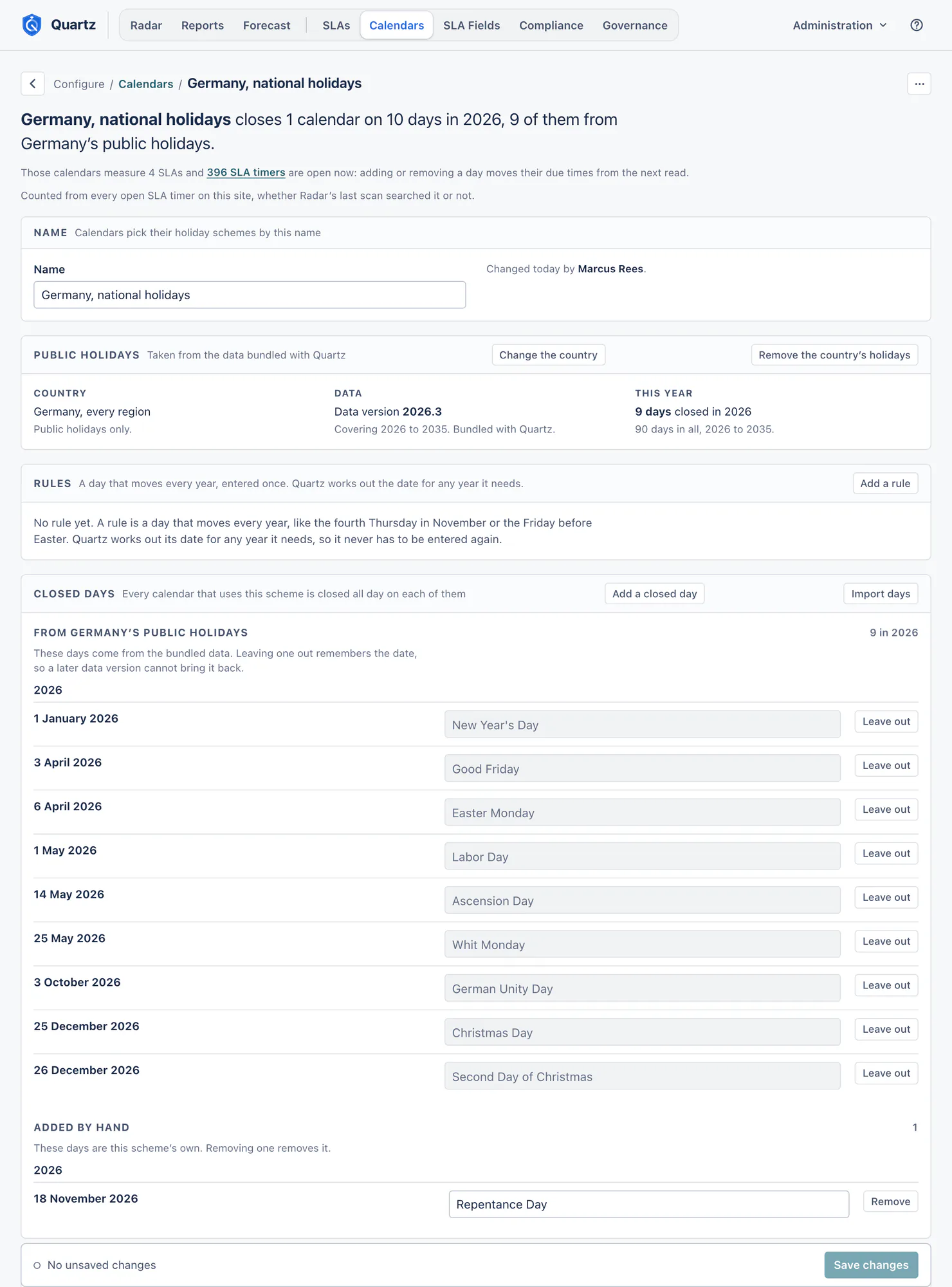Open the help question-mark icon
The width and height of the screenshot is (952, 1287).
coord(917,25)
